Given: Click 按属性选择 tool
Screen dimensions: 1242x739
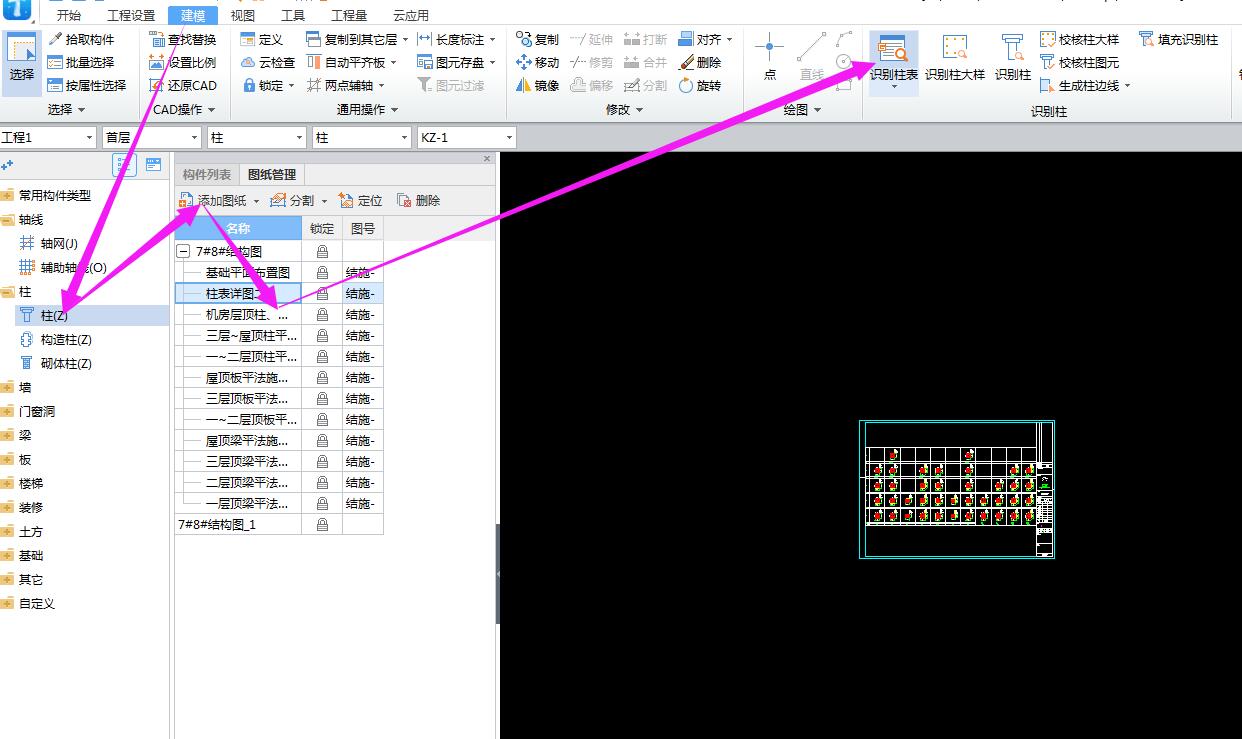Looking at the screenshot, I should pos(87,85).
